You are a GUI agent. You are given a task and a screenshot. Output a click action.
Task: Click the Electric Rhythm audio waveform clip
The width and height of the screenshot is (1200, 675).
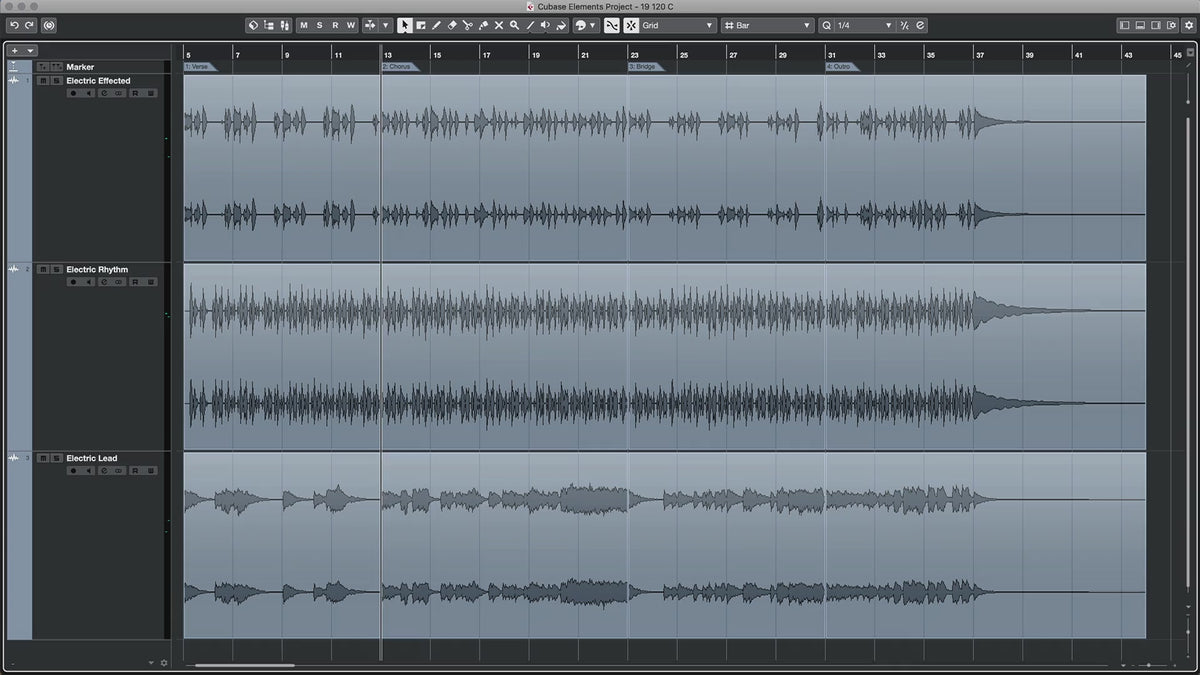660,356
